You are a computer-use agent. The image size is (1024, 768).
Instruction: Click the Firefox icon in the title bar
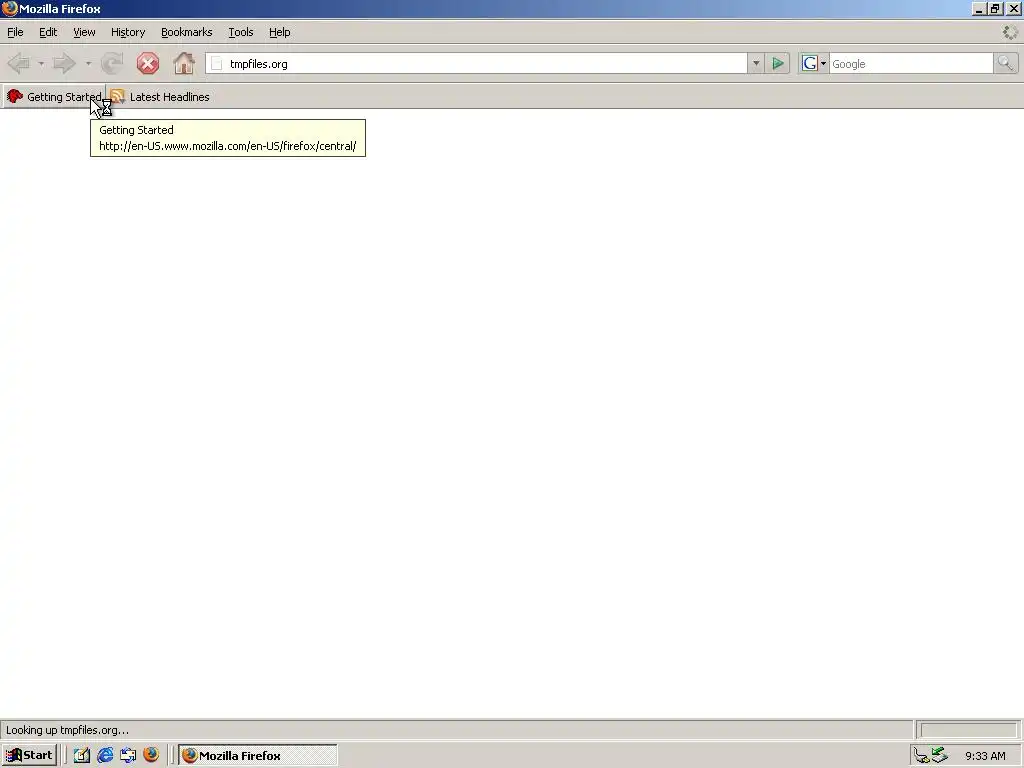pyautogui.click(x=9, y=8)
